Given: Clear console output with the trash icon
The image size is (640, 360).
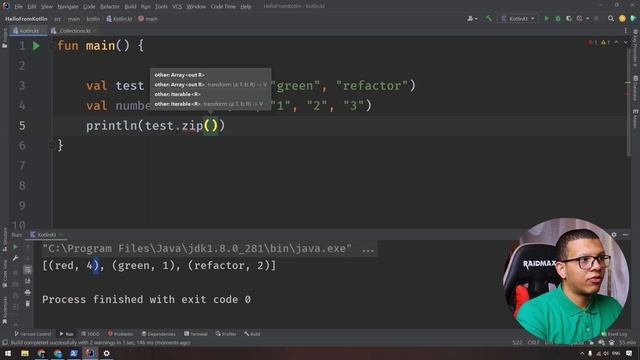Looking at the screenshot, I should [x=27, y=304].
